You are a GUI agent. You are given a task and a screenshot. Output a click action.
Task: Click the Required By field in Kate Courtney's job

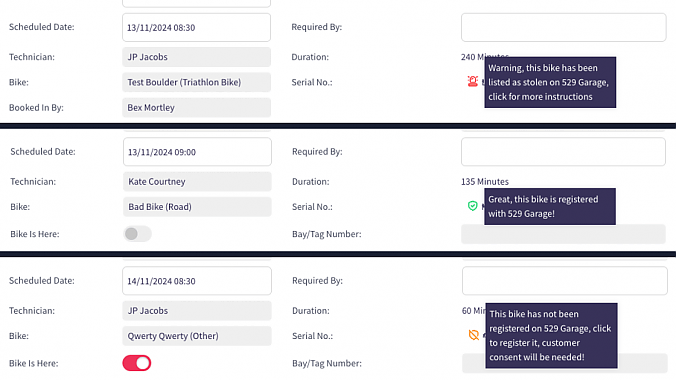tap(563, 152)
